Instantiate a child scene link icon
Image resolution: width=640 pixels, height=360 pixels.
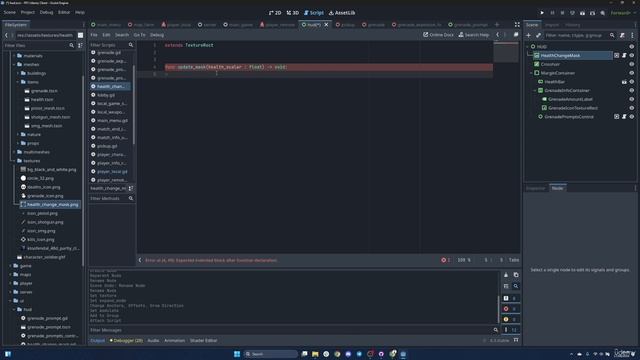click(538, 36)
